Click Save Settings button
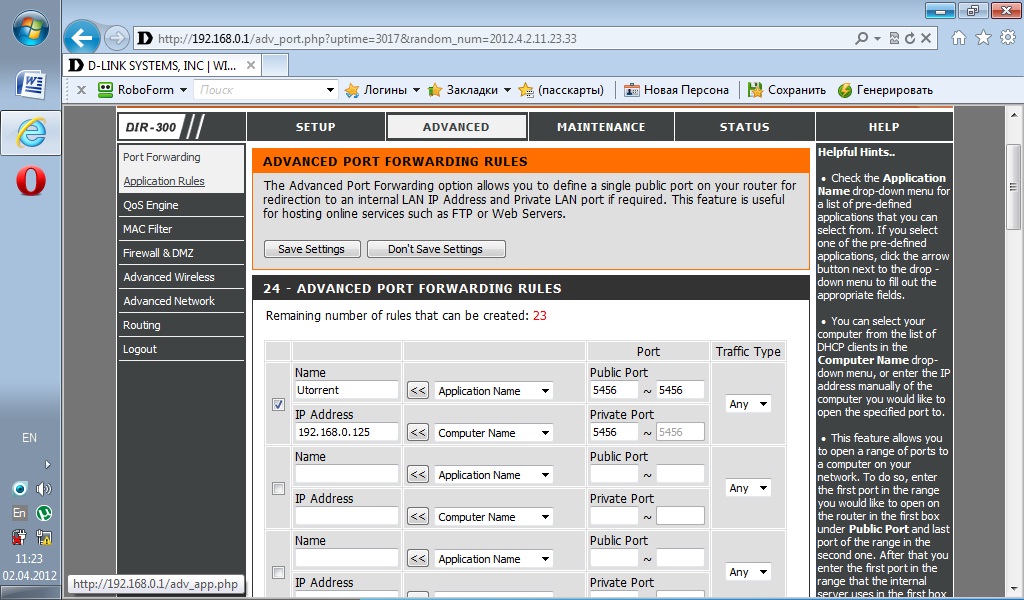This screenshot has height=600, width=1024. pos(312,249)
